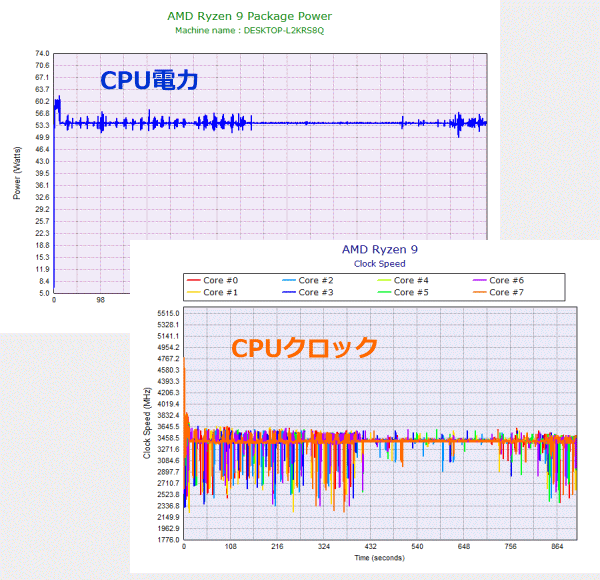
Task: Click the 4767.2 value on clock axis
Action: (168, 359)
